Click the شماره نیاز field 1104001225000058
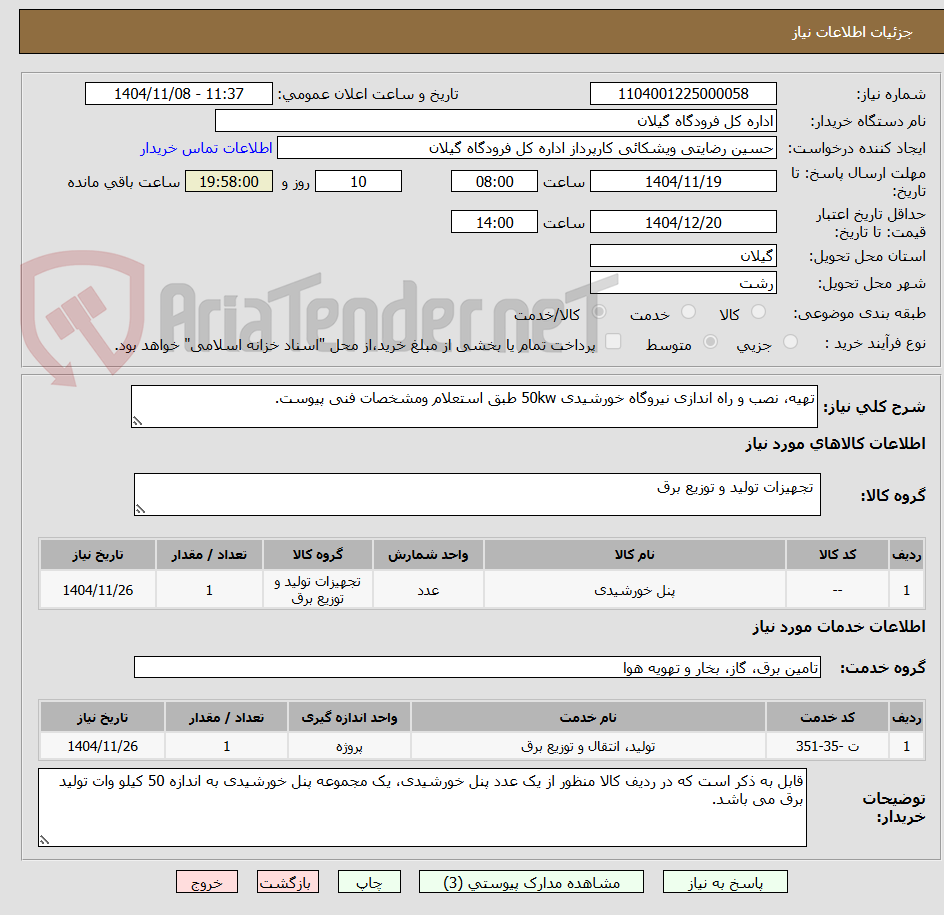Screen dimensions: 944x915 pos(683,94)
